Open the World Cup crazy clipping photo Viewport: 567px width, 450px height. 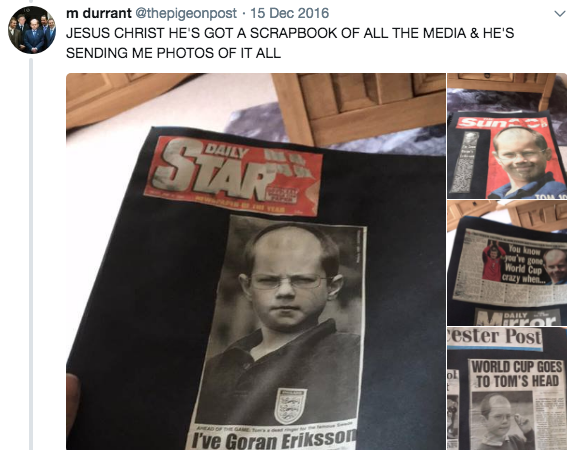507,263
